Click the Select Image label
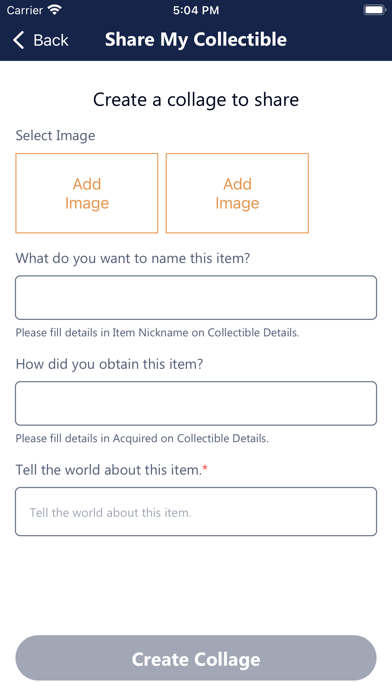Screen dimensions: 392x696 pos(55,135)
